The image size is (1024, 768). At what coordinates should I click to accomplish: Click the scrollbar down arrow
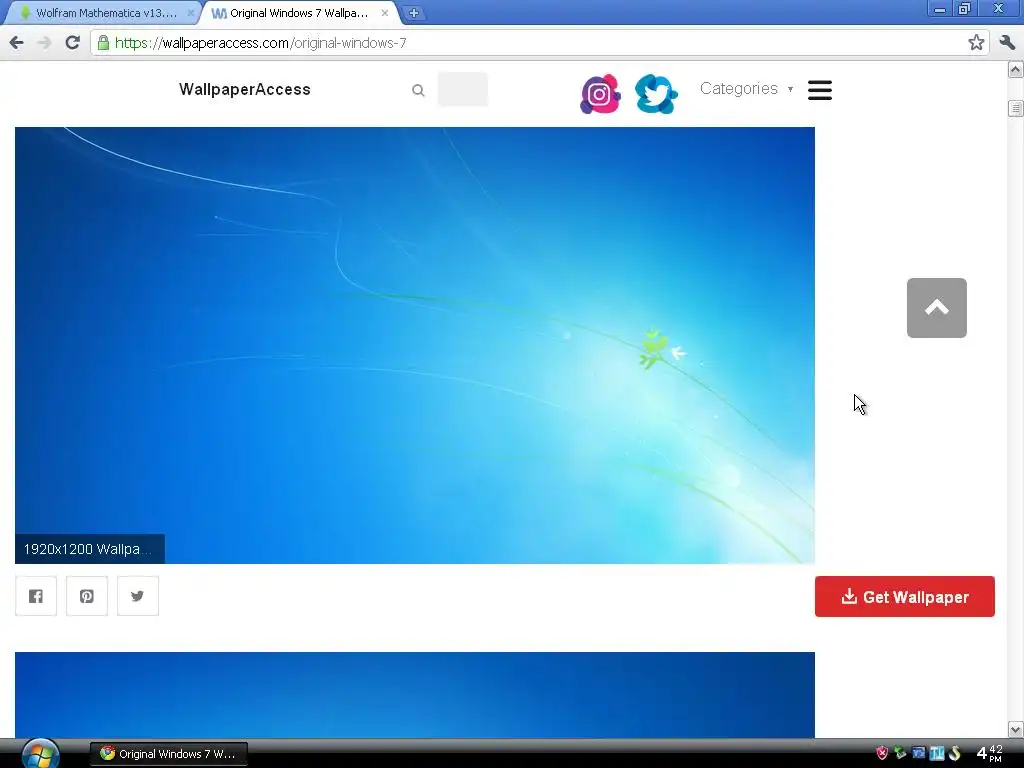click(1016, 729)
